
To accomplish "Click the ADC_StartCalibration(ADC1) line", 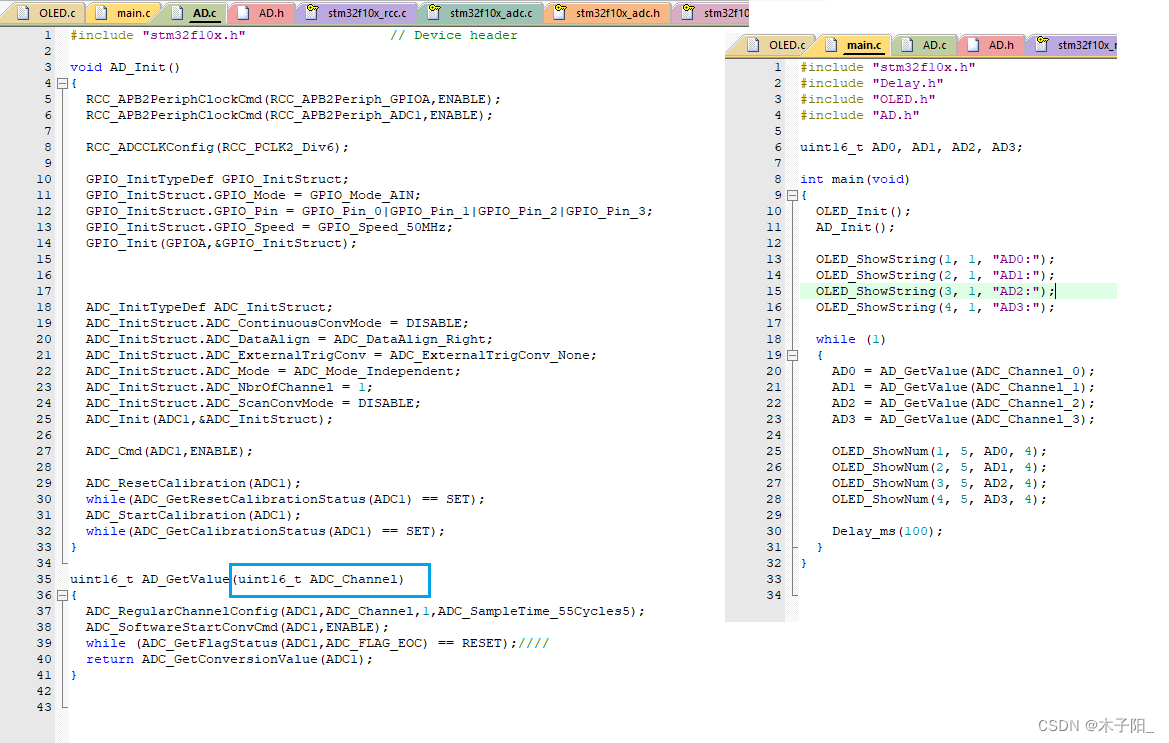I will tap(193, 516).
